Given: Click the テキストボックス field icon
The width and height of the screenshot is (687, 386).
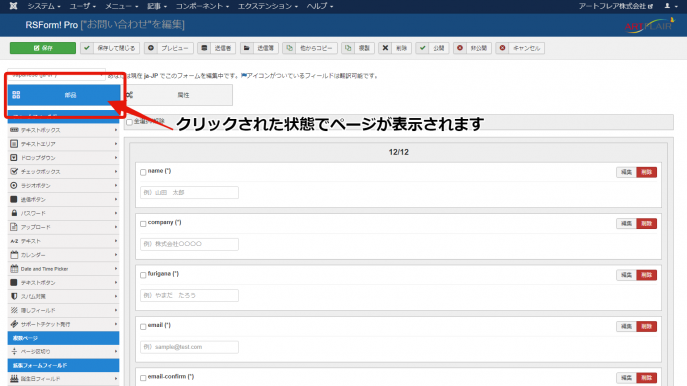Looking at the screenshot, I should [x=14, y=130].
